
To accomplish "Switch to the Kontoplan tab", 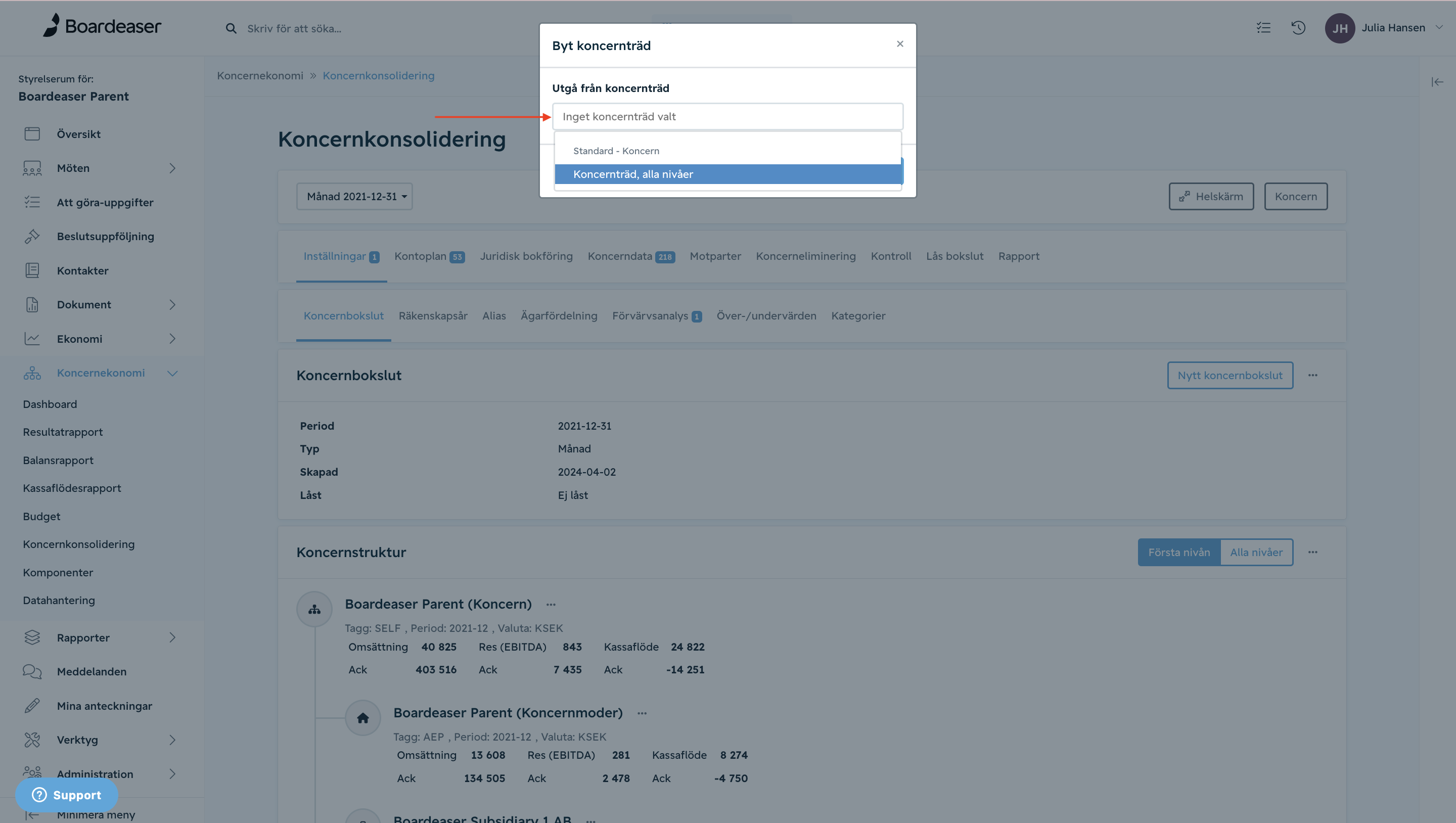I will [x=429, y=256].
